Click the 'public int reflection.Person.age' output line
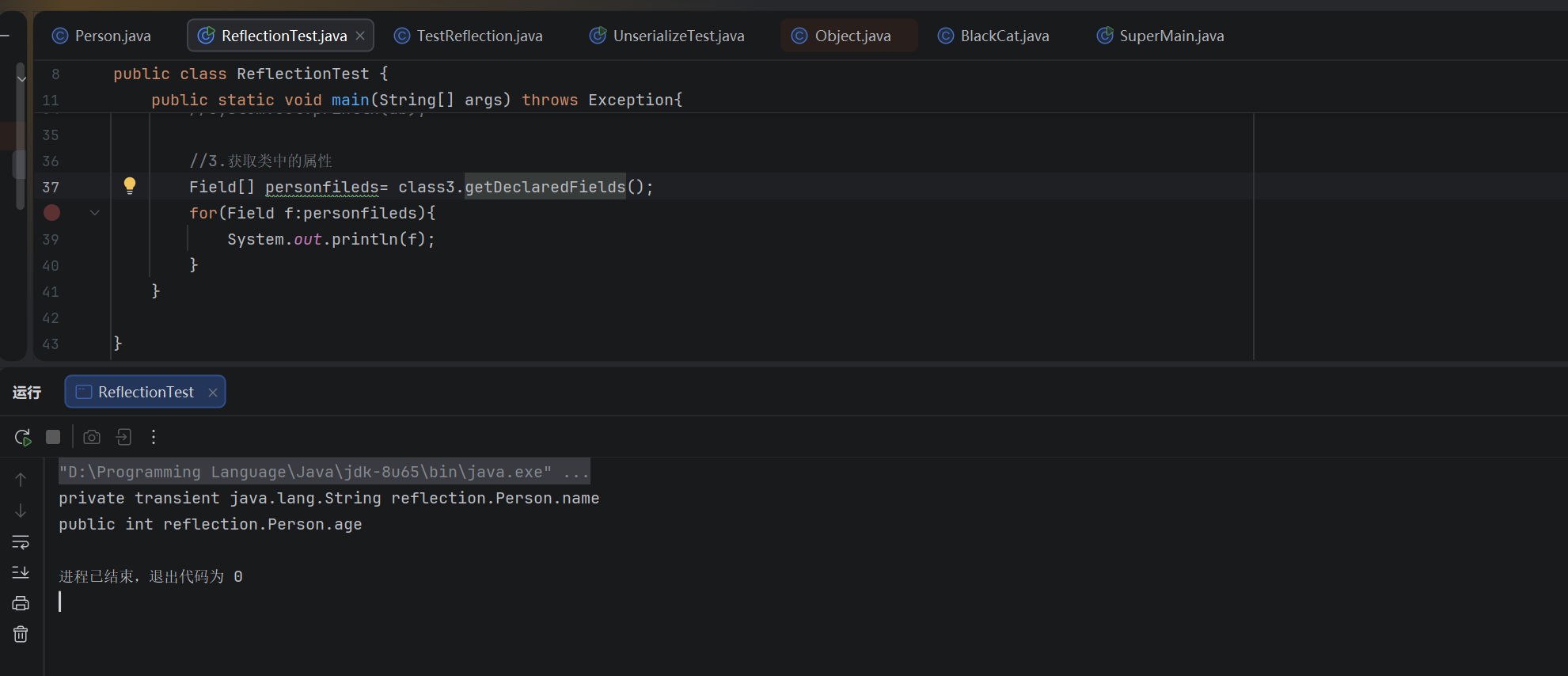The height and width of the screenshot is (676, 1568). [x=210, y=524]
